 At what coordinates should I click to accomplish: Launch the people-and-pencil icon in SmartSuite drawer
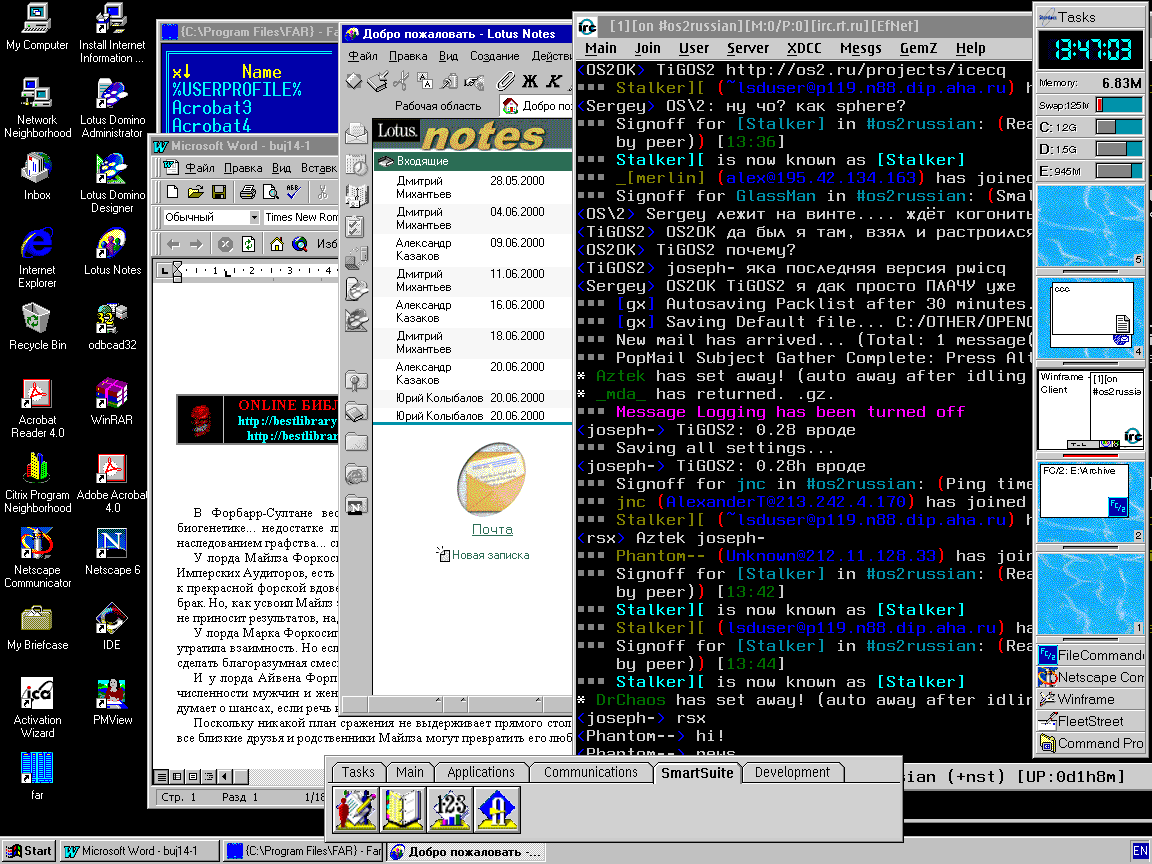pos(356,810)
